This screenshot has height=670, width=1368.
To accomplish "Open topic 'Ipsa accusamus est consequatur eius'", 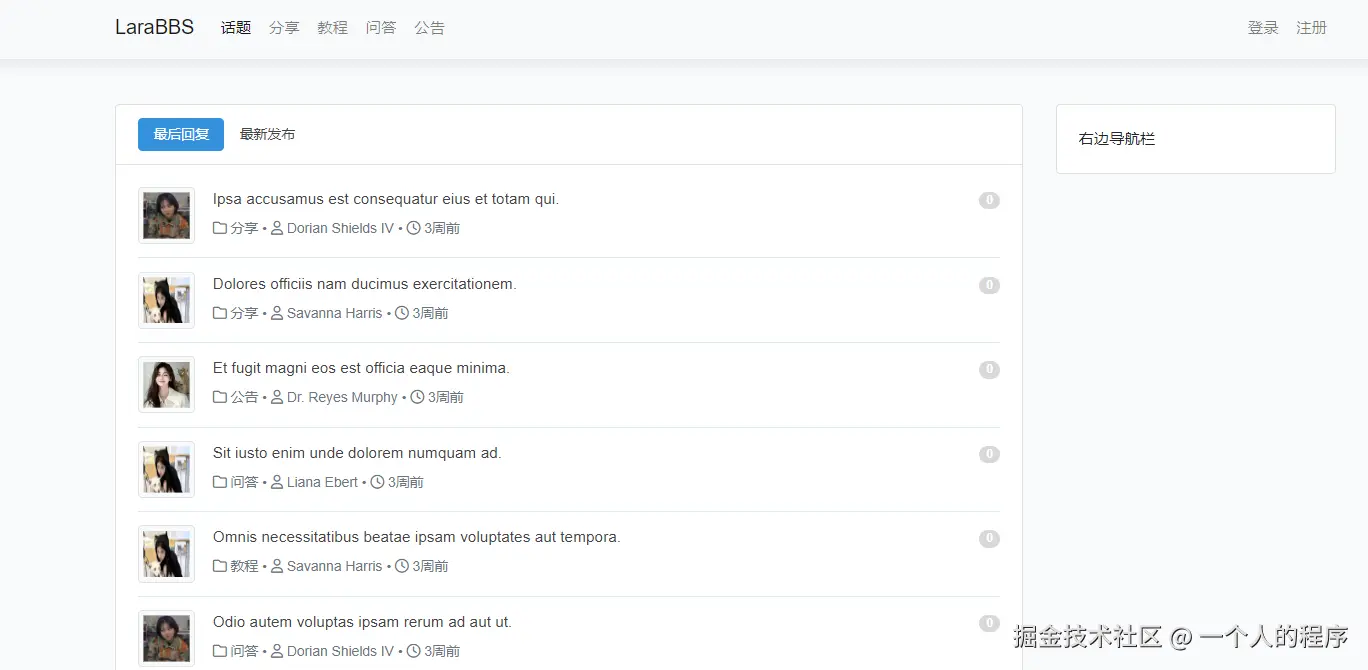I will coord(386,199).
